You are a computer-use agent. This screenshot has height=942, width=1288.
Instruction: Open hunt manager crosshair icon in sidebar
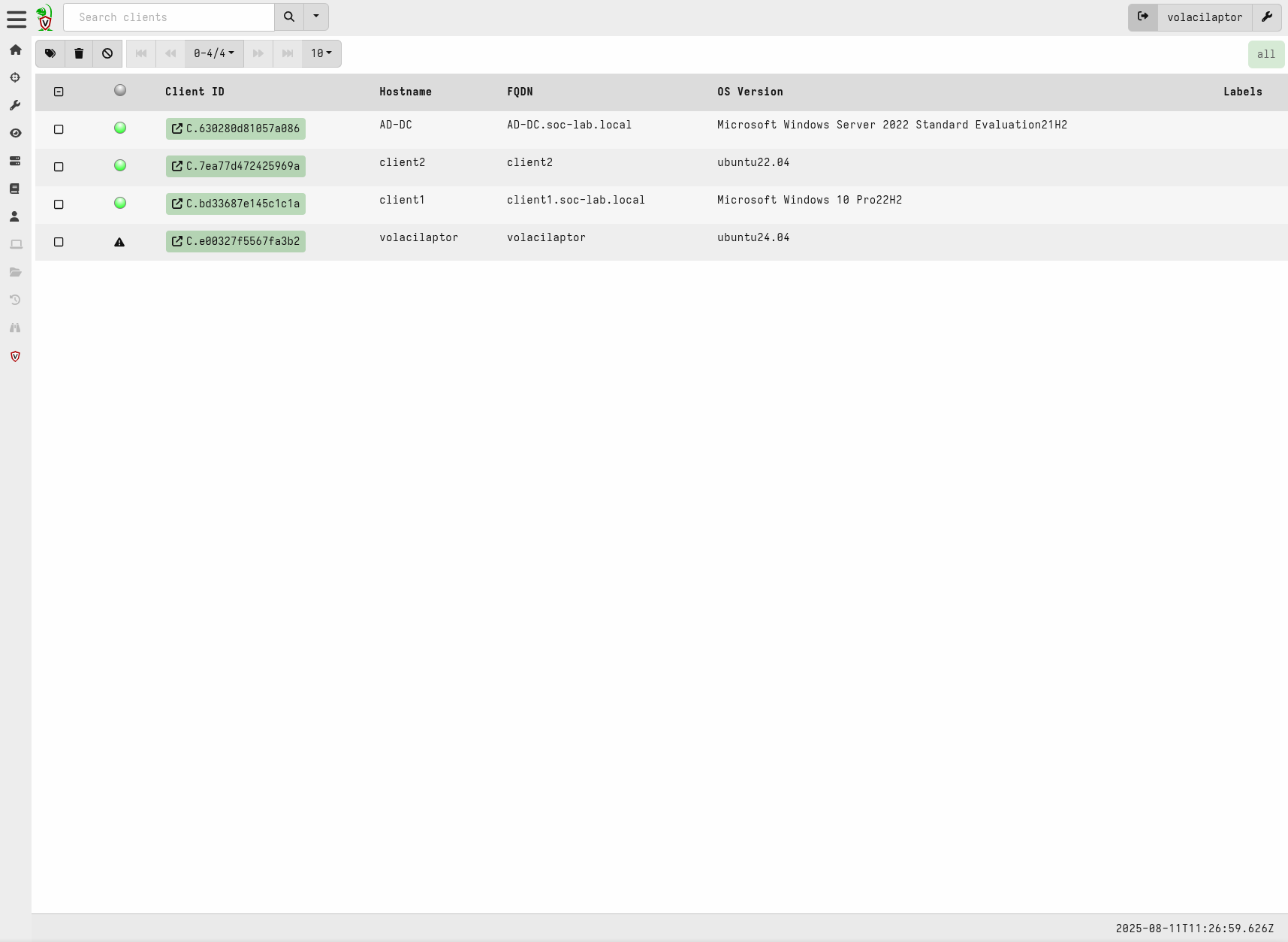15,77
